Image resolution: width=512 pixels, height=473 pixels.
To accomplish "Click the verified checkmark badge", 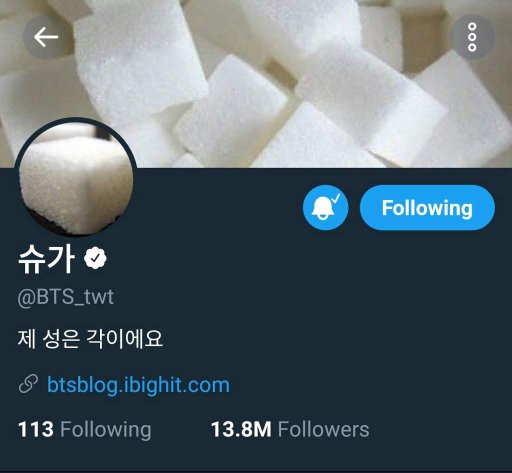I will point(95,258).
